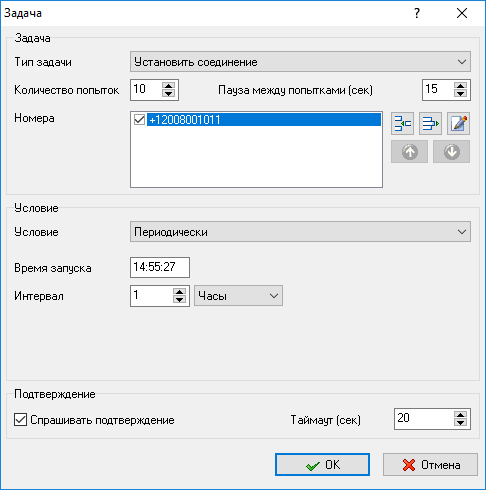Expand the Условие Периодически dropdown
The height and width of the screenshot is (490, 486).
(300, 232)
